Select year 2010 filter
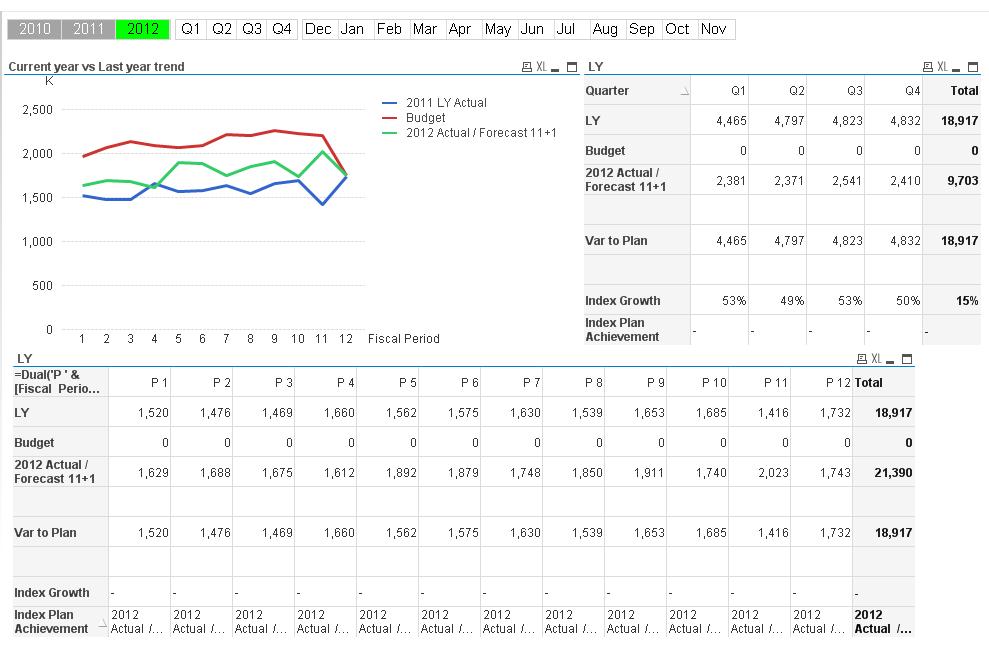The image size is (989, 654). coord(35,29)
